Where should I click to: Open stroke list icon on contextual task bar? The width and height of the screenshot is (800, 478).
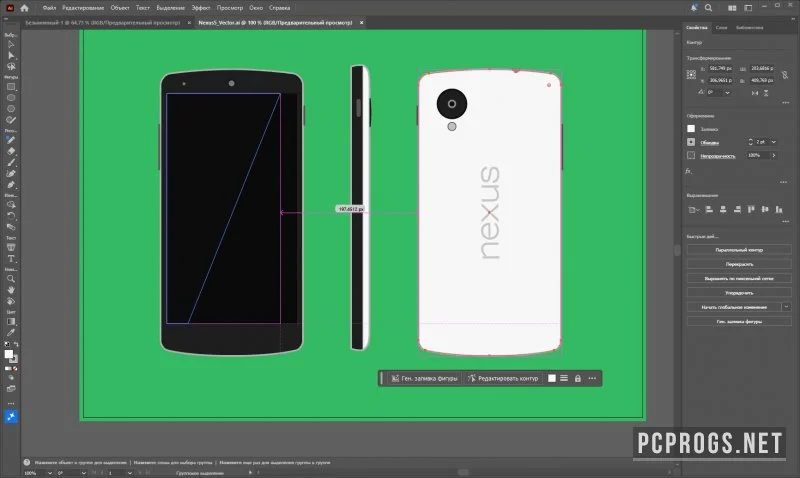(564, 379)
